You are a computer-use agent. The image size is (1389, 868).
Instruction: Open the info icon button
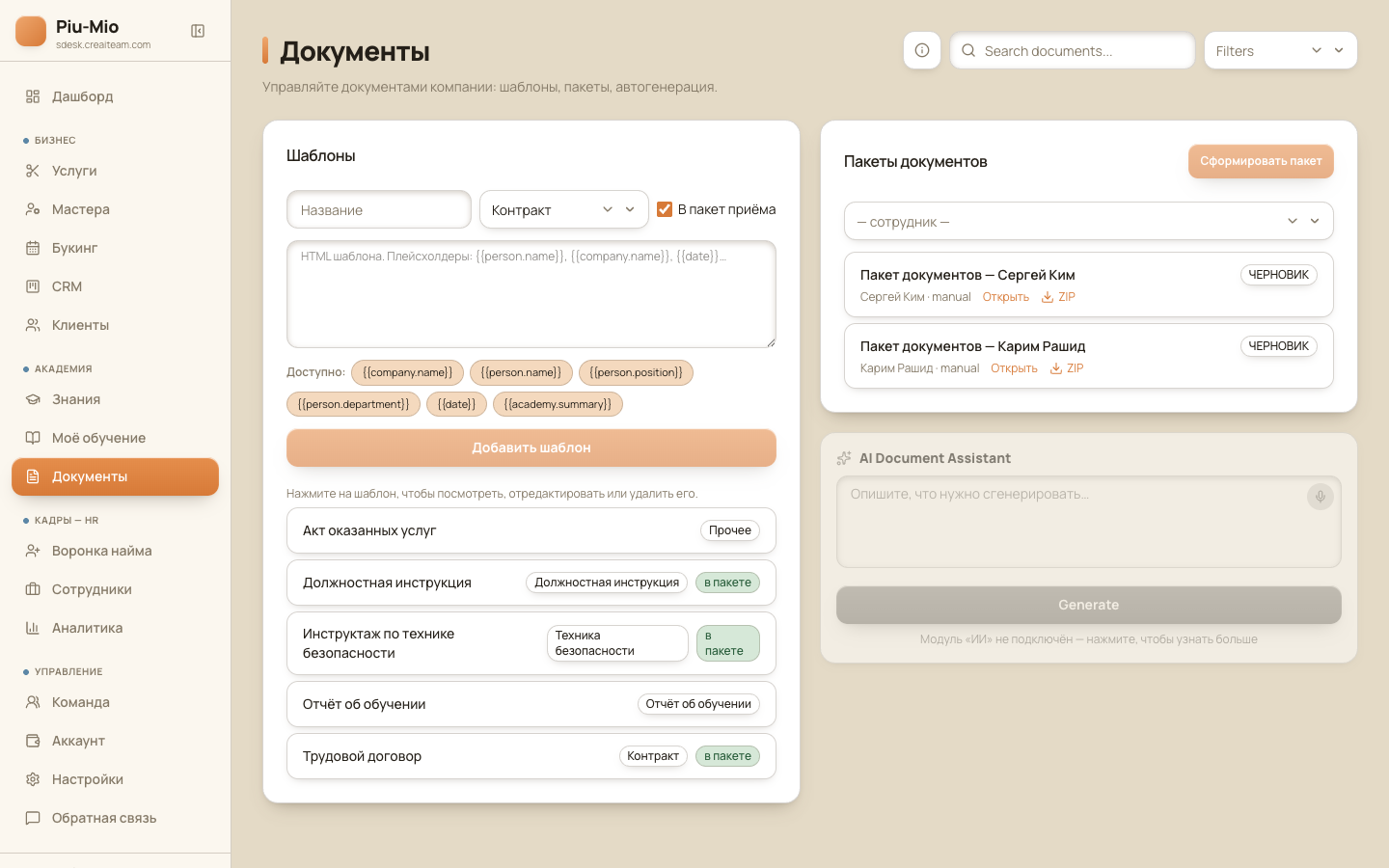point(922,50)
